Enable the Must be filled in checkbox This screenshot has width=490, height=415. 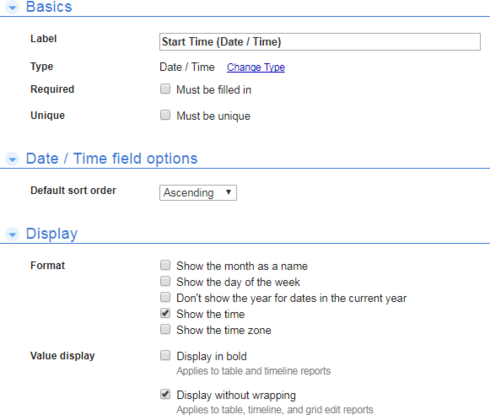pos(165,89)
